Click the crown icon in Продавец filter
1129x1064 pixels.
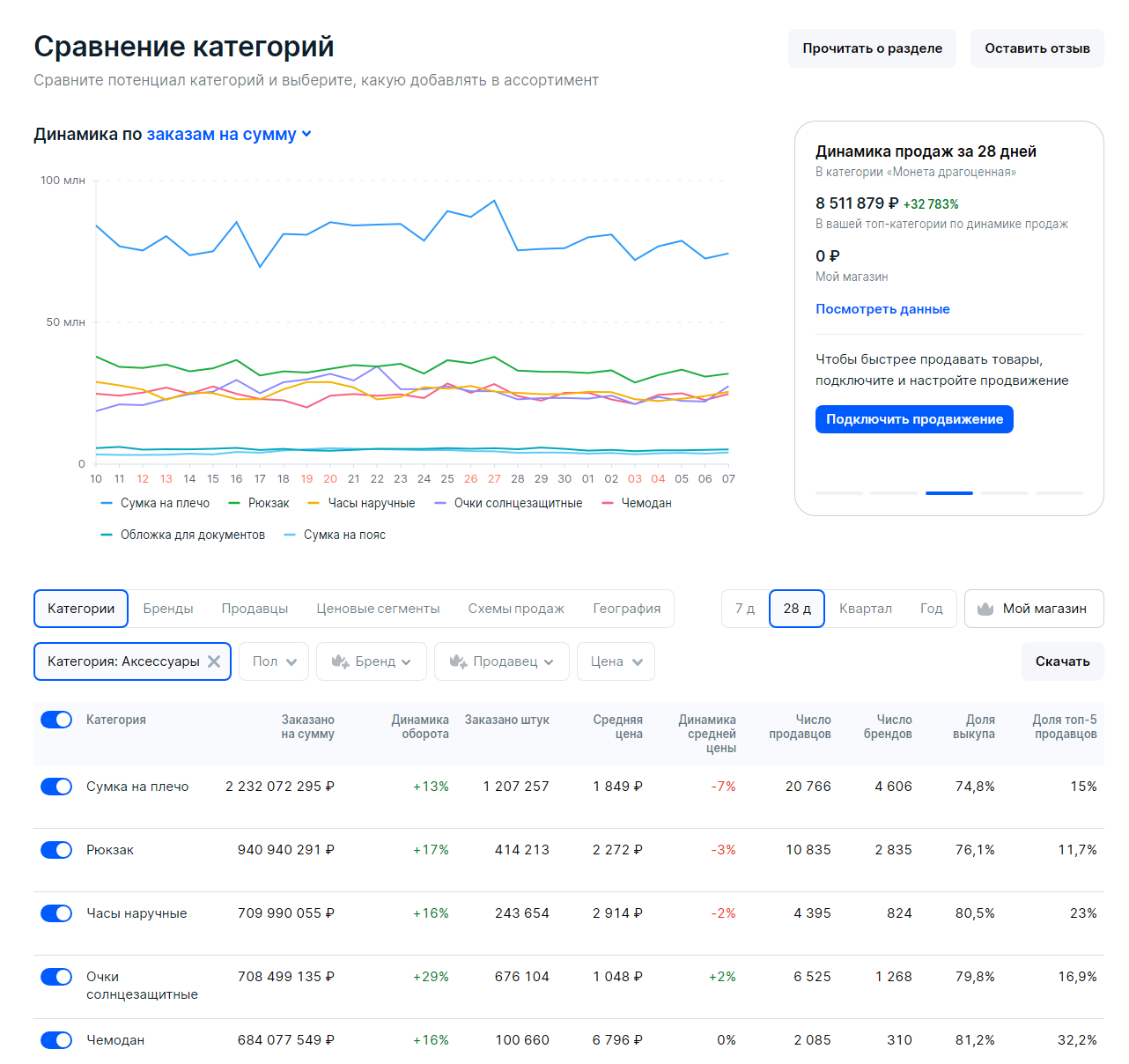coord(458,661)
